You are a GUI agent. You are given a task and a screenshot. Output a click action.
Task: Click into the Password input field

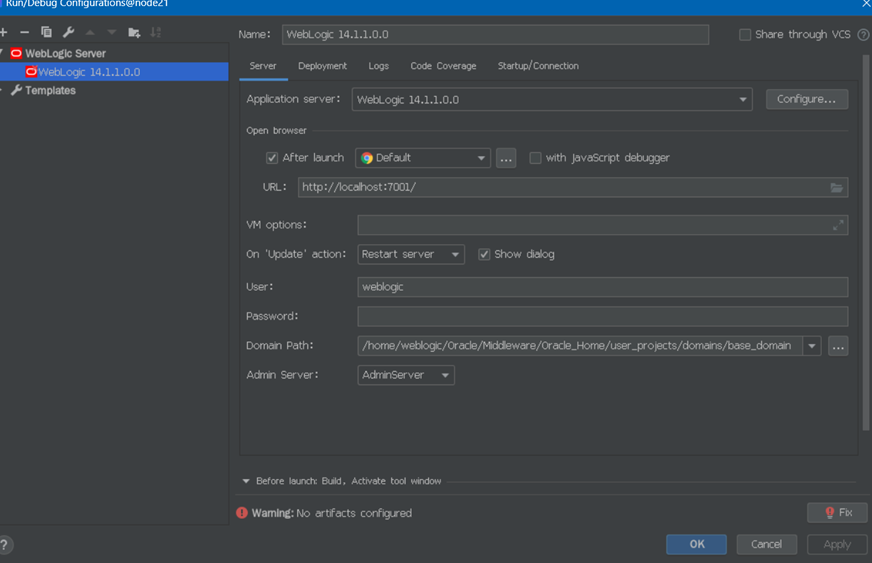point(602,316)
